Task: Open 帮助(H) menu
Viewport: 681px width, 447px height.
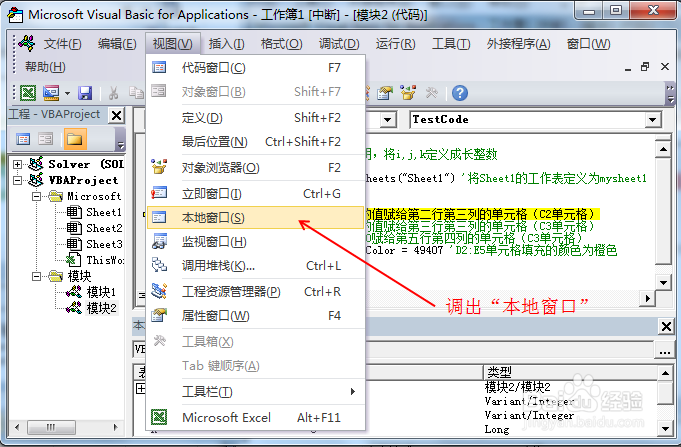Action: click(x=45, y=67)
